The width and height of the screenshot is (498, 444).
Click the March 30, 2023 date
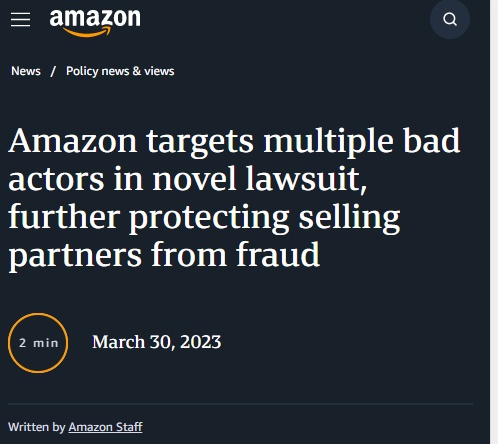tap(156, 342)
